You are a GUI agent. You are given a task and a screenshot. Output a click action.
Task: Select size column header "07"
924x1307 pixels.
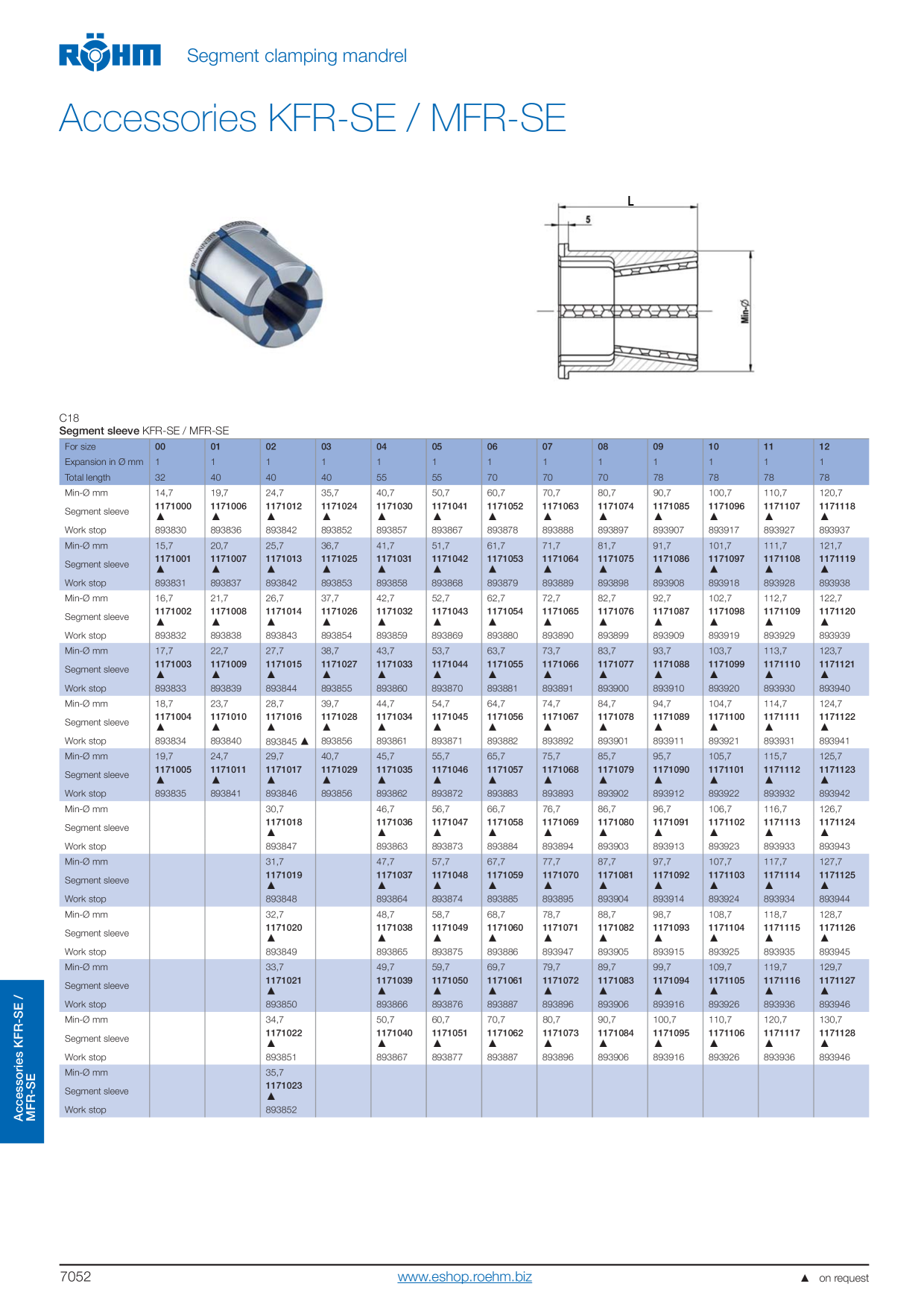[x=548, y=447]
